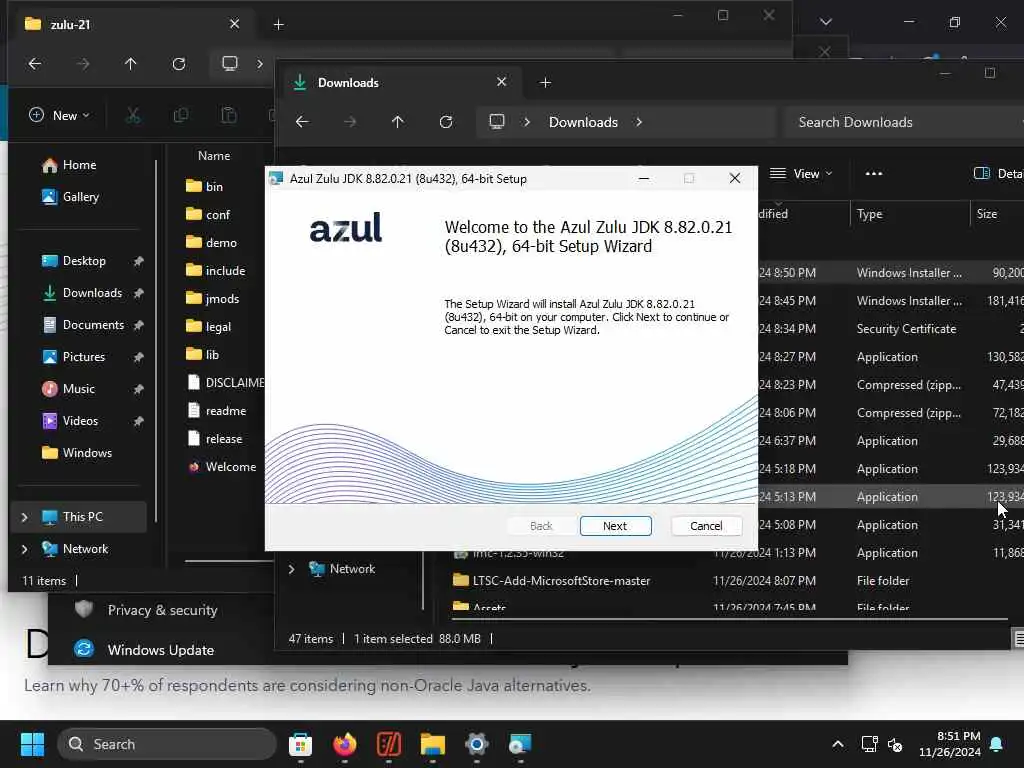1024x768 pixels.
Task: Select the readme file
Action: [x=217, y=411]
